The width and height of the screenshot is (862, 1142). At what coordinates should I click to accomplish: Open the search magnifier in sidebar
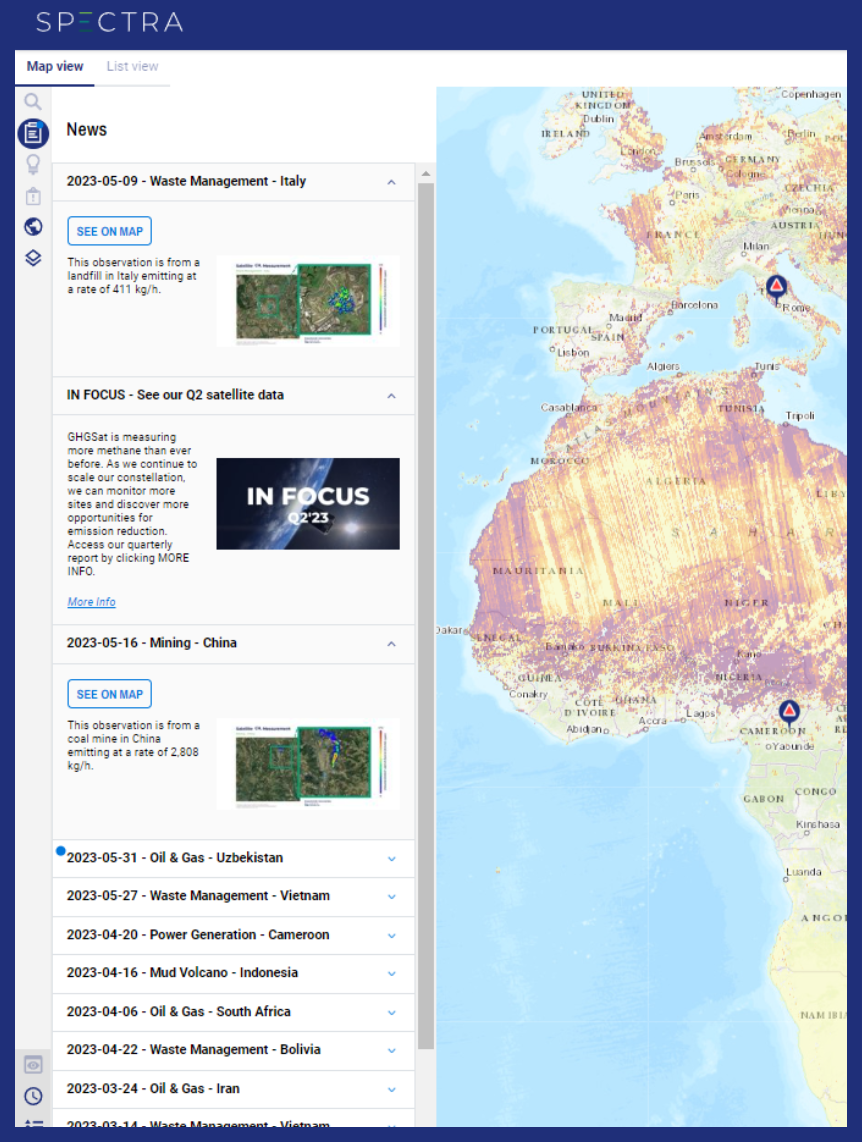(33, 101)
